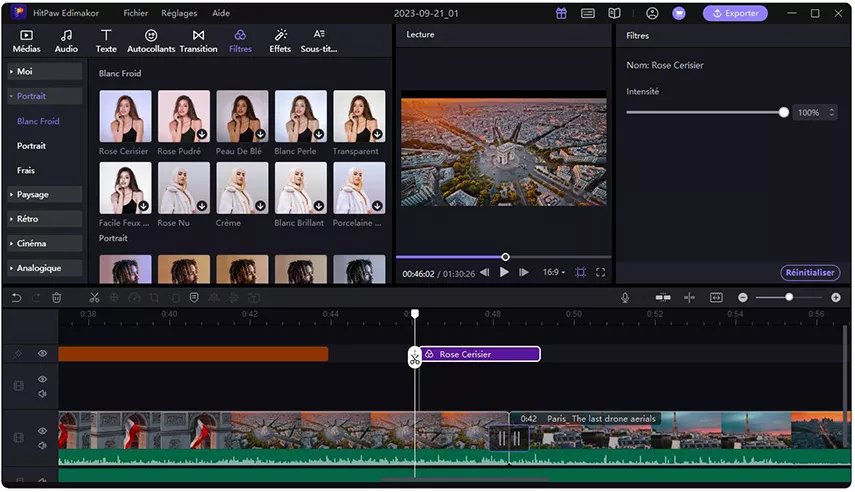Select the Frais subcategory
The width and height of the screenshot is (855, 492).
tap(26, 170)
